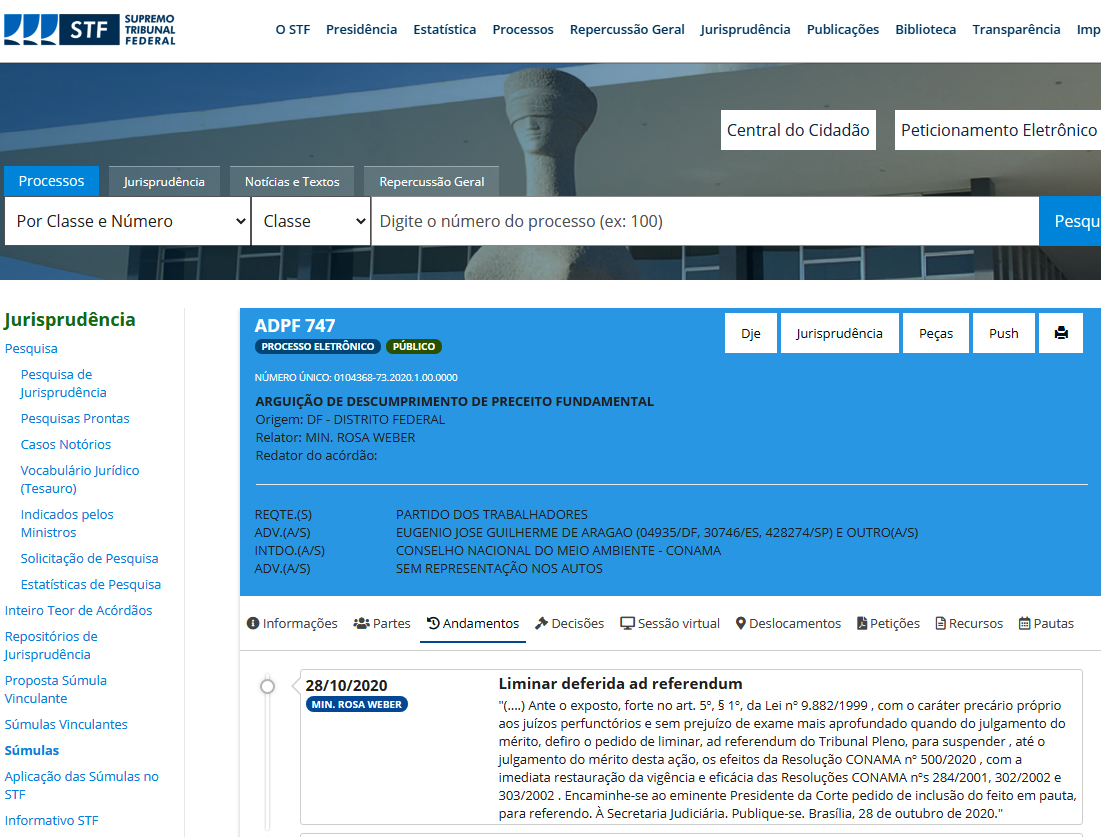
Task: Click the 'ADPF 747' process title
Action: [295, 326]
